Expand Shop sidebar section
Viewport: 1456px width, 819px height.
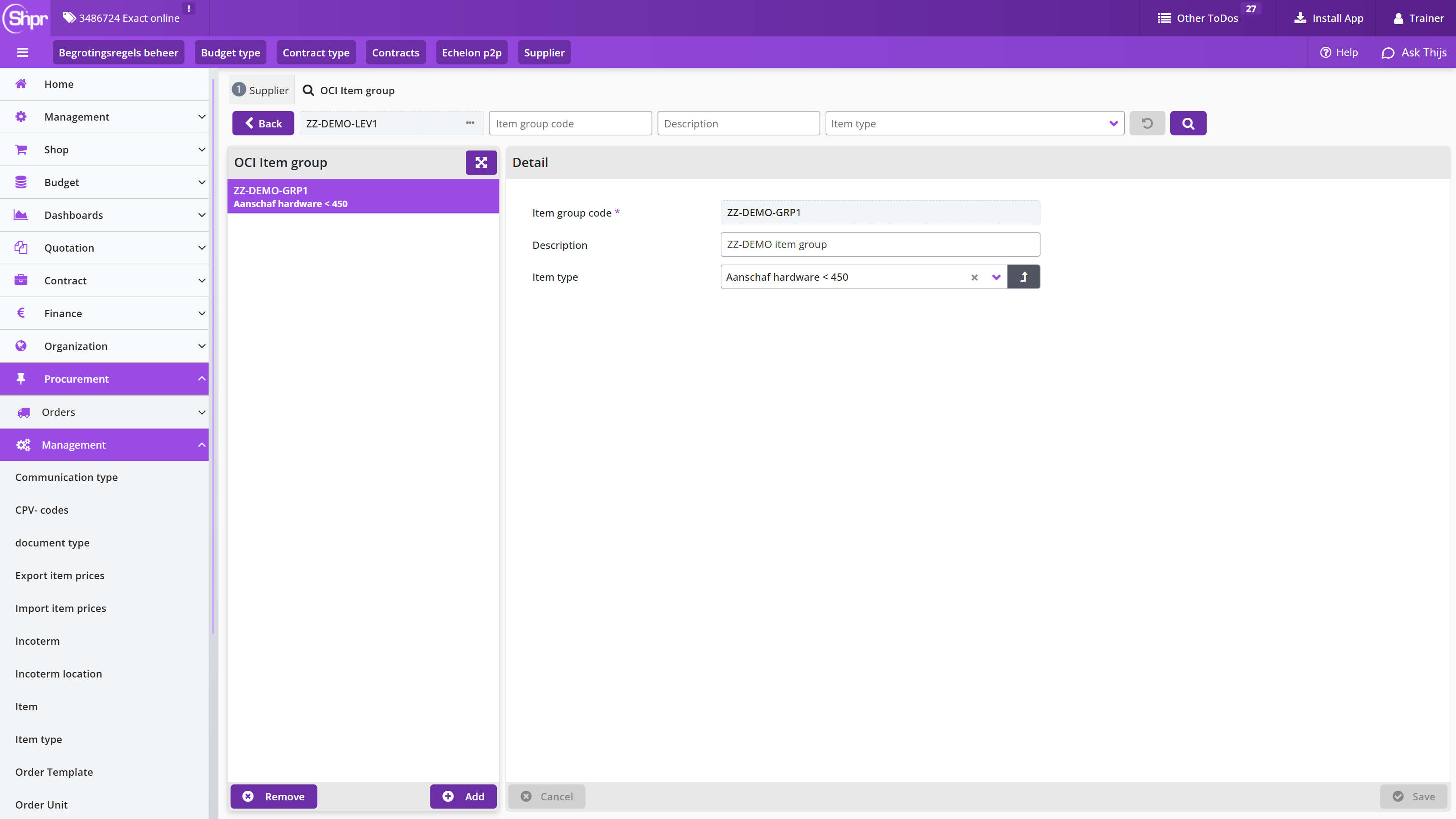click(105, 150)
